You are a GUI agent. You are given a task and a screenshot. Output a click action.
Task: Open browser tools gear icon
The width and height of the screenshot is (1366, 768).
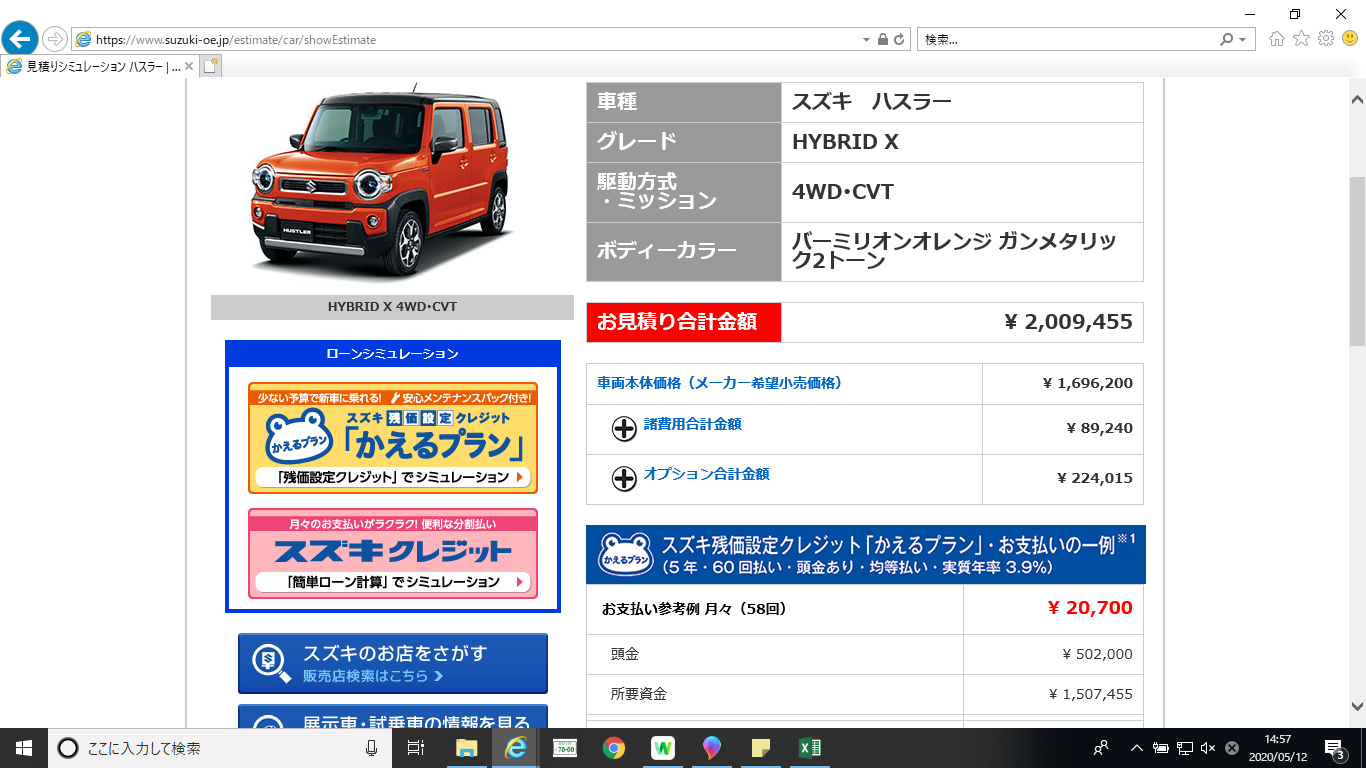point(1326,39)
